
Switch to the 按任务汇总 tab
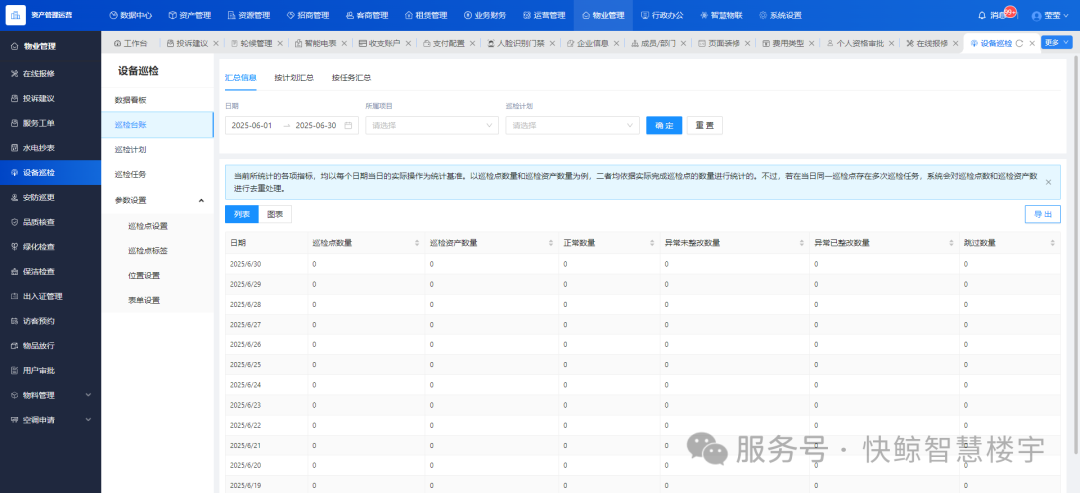point(351,78)
